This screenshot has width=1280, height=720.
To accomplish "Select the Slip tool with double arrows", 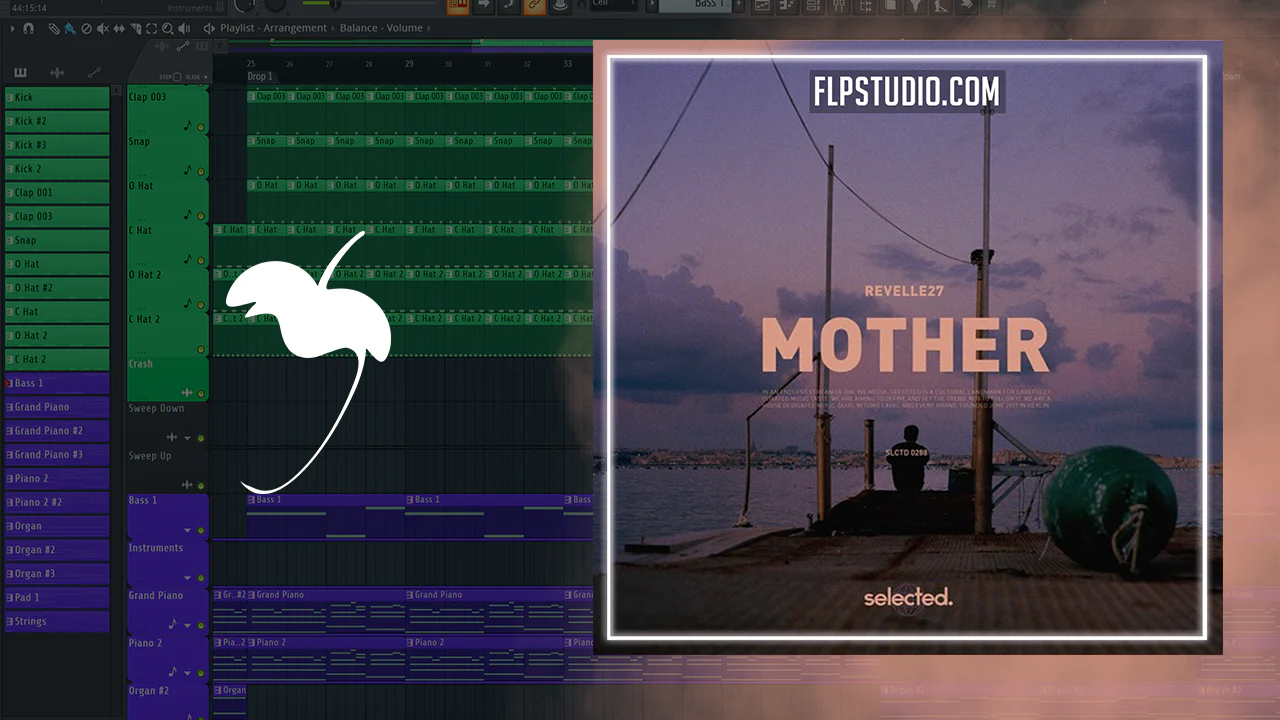I will [x=119, y=28].
